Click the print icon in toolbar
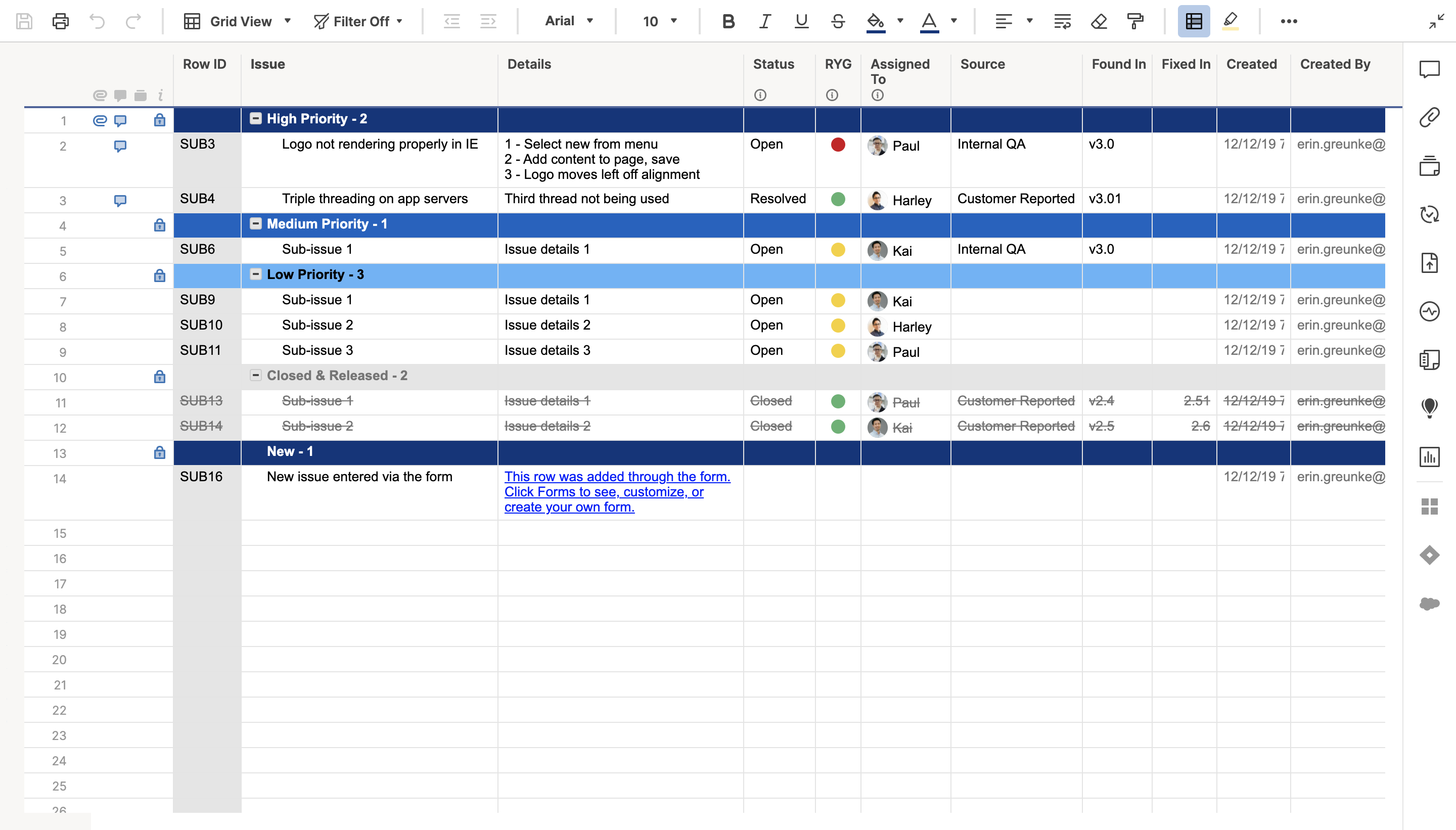This screenshot has height=830, width=1456. (61, 22)
